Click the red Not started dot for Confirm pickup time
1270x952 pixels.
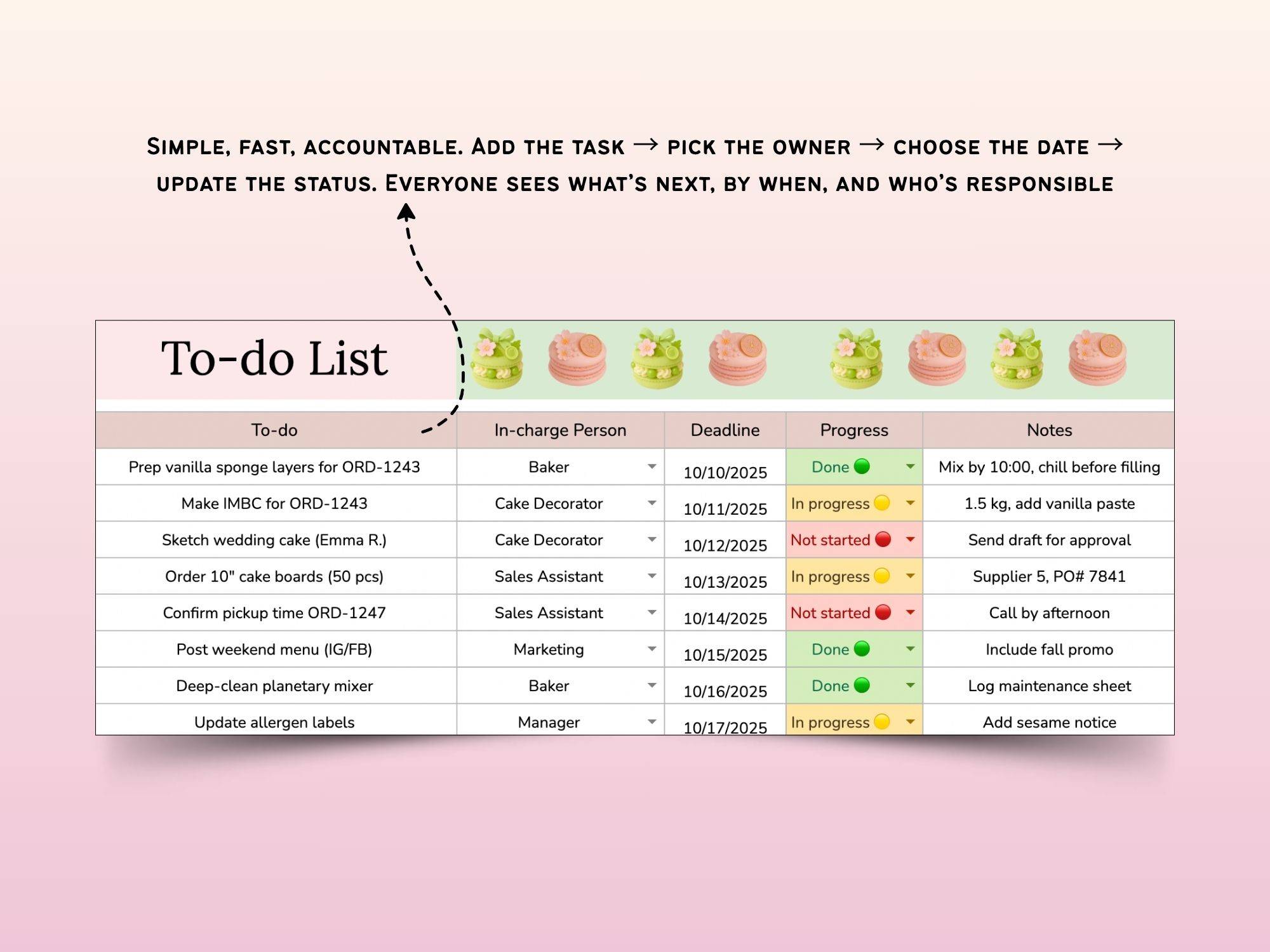pos(883,612)
